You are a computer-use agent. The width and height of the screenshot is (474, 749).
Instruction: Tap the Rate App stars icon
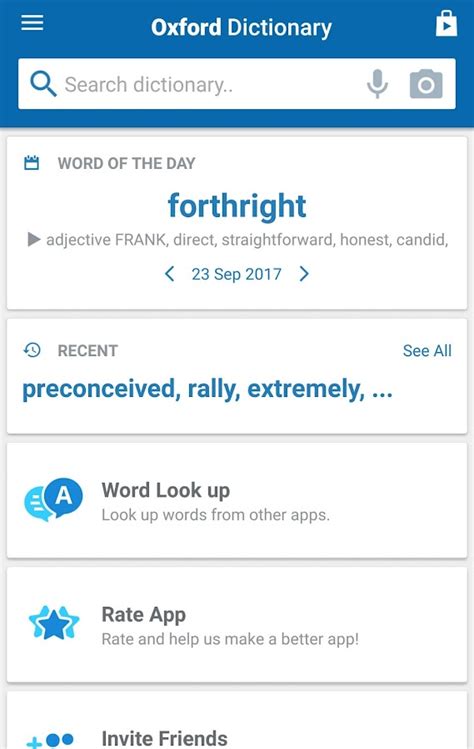54,622
